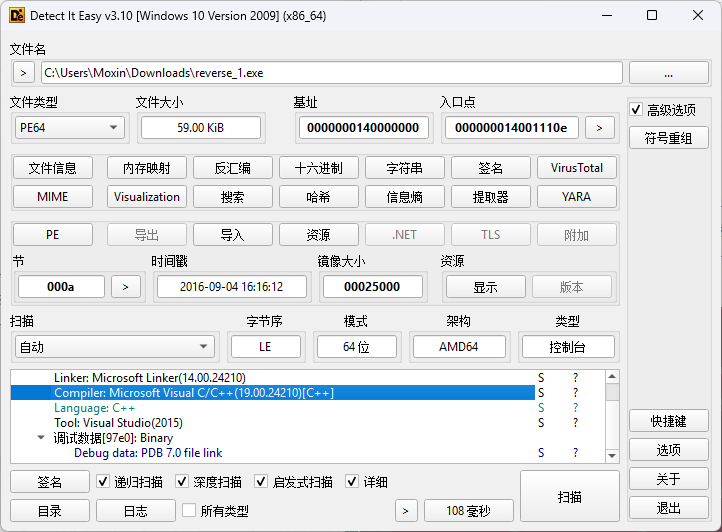Toggle the 高级选项 checkbox
This screenshot has width=722, height=532.
click(636, 110)
